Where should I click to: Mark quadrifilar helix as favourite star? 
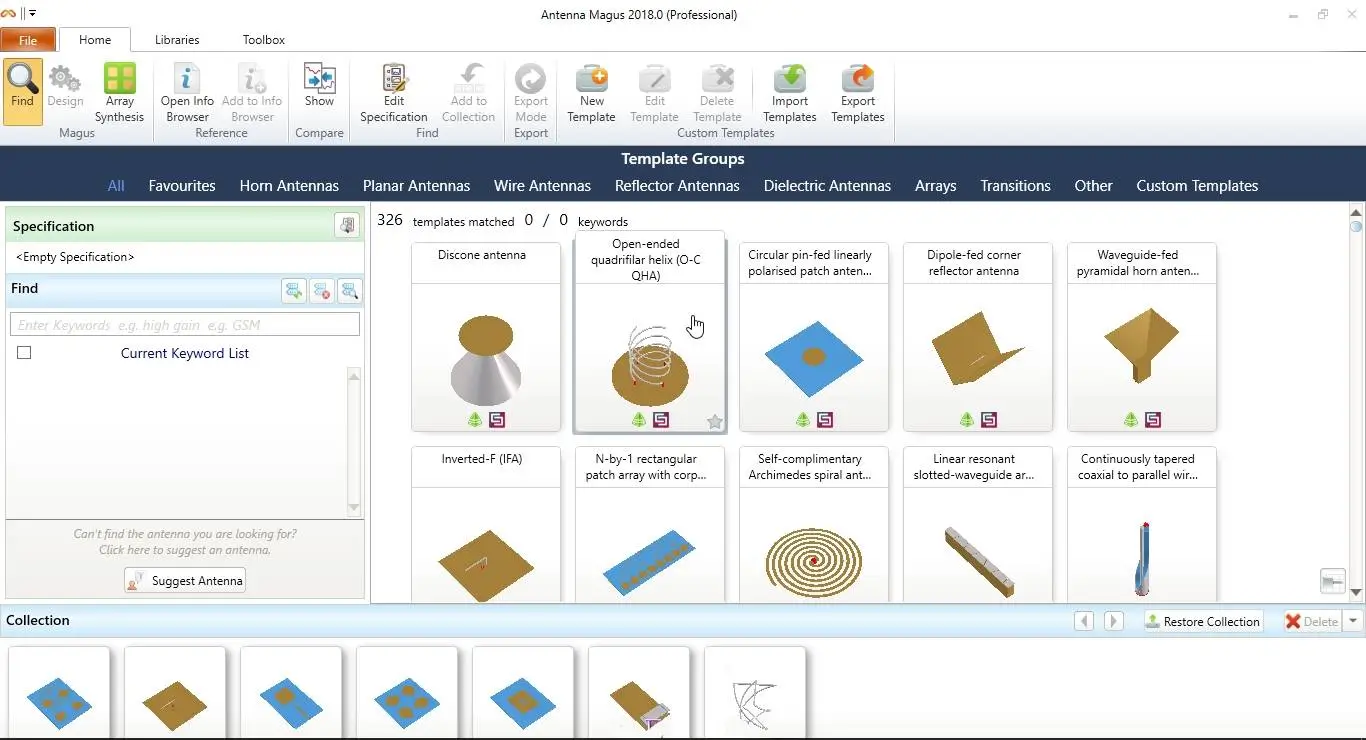(715, 422)
